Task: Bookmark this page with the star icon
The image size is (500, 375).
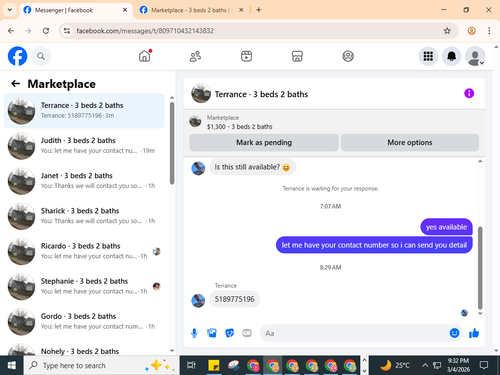Action: pos(447,31)
